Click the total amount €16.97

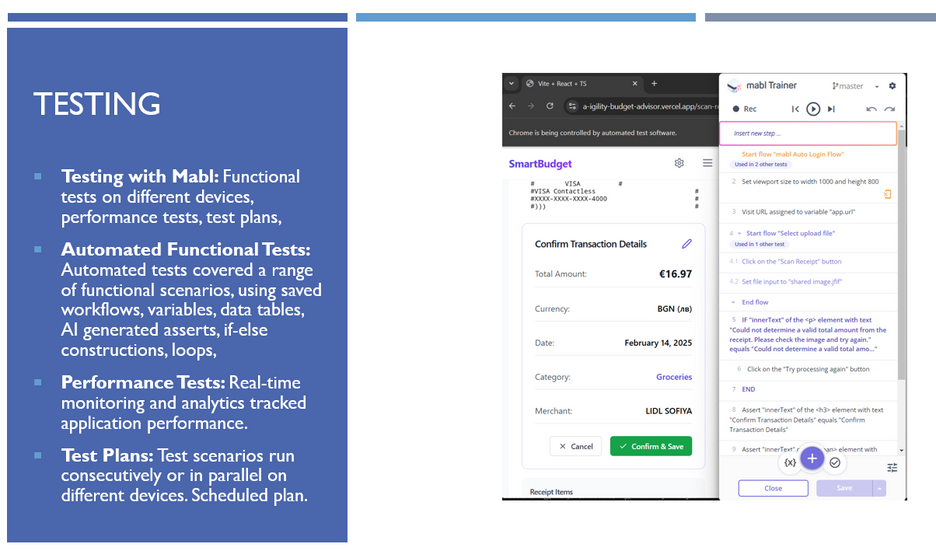point(675,274)
